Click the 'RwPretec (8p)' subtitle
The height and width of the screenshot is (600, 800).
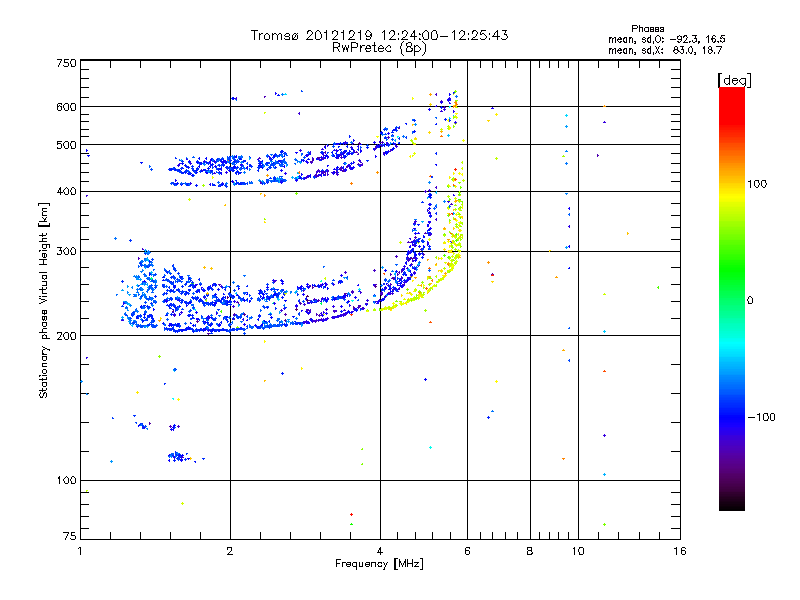(x=379, y=48)
